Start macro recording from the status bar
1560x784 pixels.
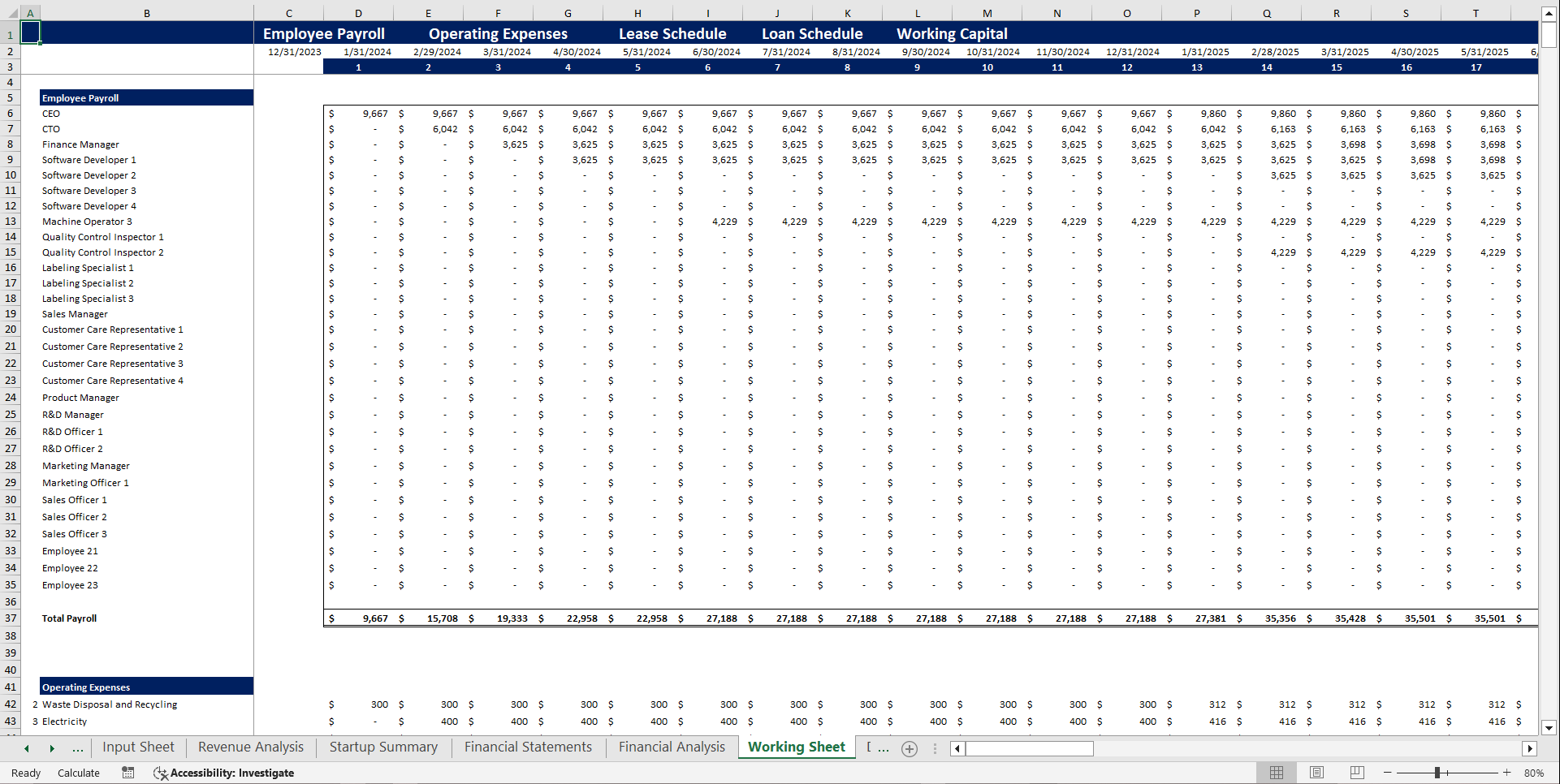click(x=127, y=773)
